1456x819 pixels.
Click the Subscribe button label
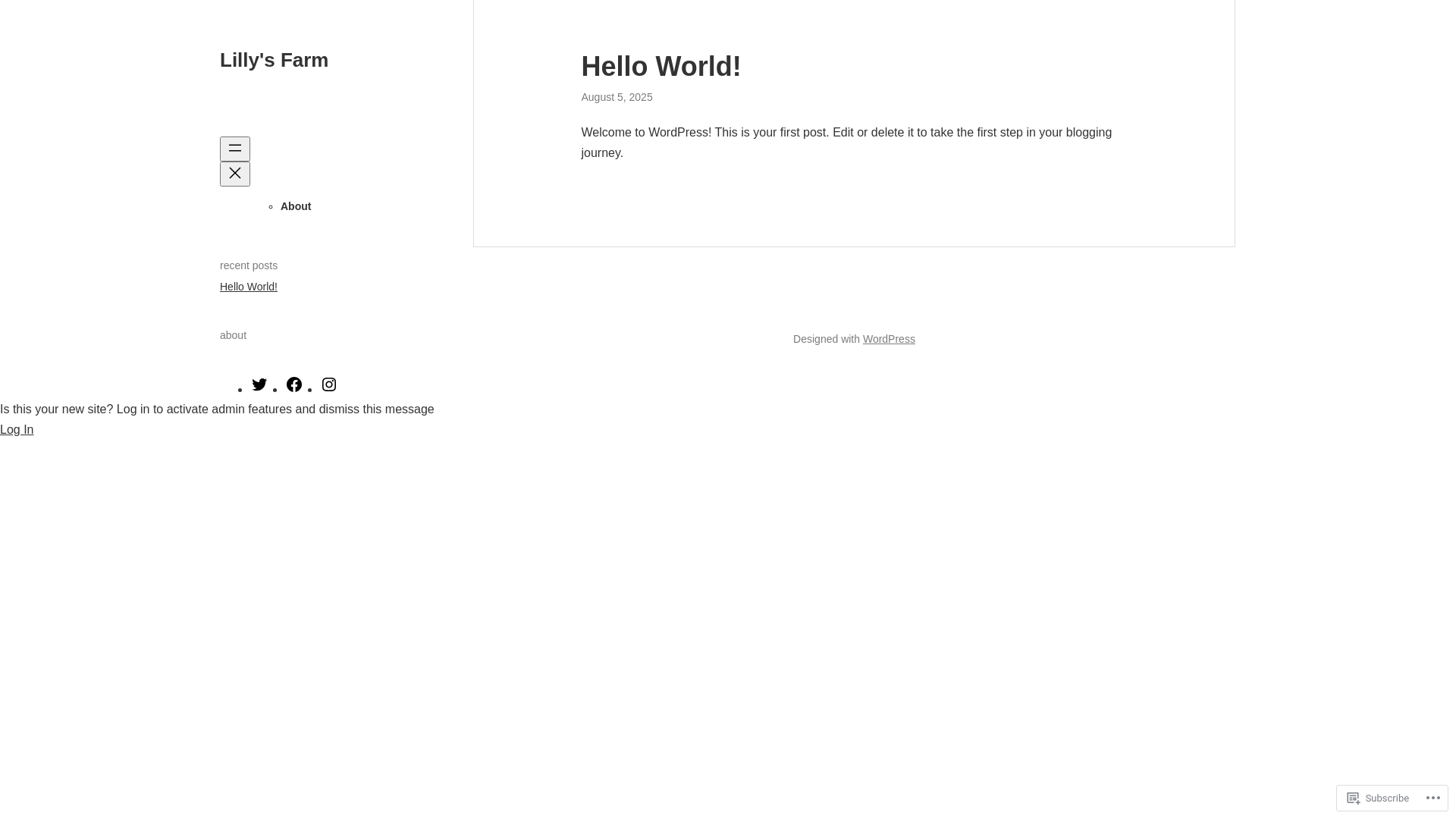pyautogui.click(x=1386, y=798)
